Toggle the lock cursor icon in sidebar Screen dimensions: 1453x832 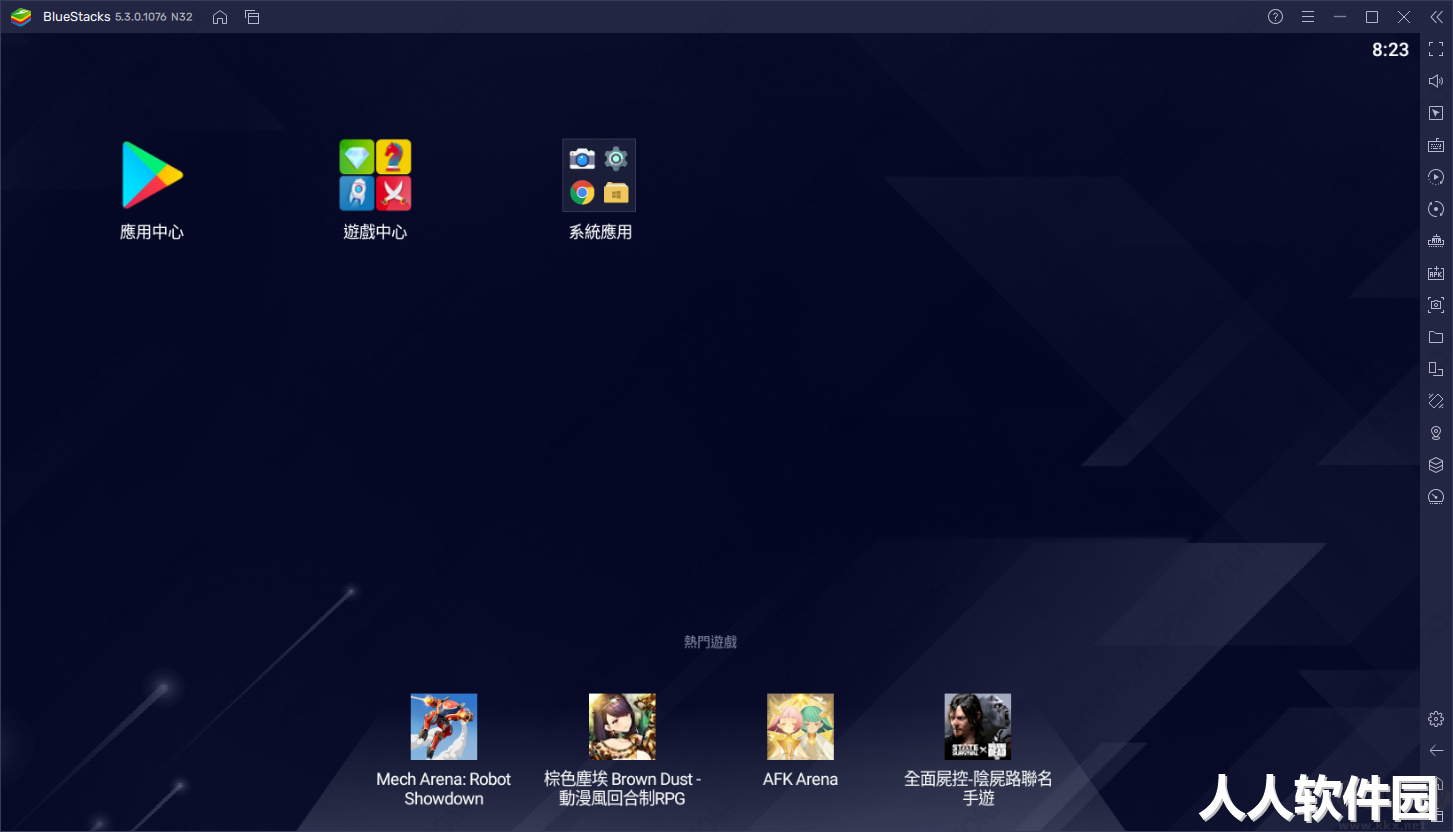click(1436, 113)
